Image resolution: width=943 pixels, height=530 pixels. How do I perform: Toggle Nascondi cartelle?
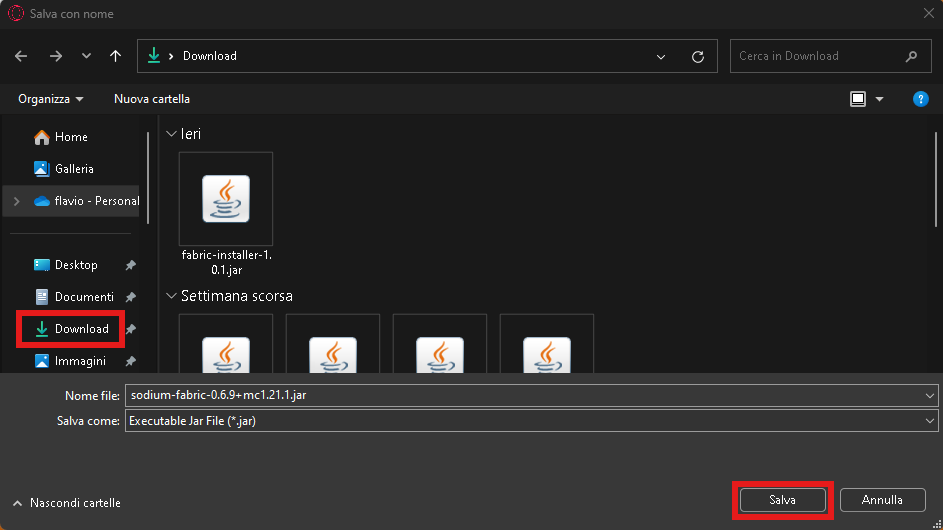point(67,503)
